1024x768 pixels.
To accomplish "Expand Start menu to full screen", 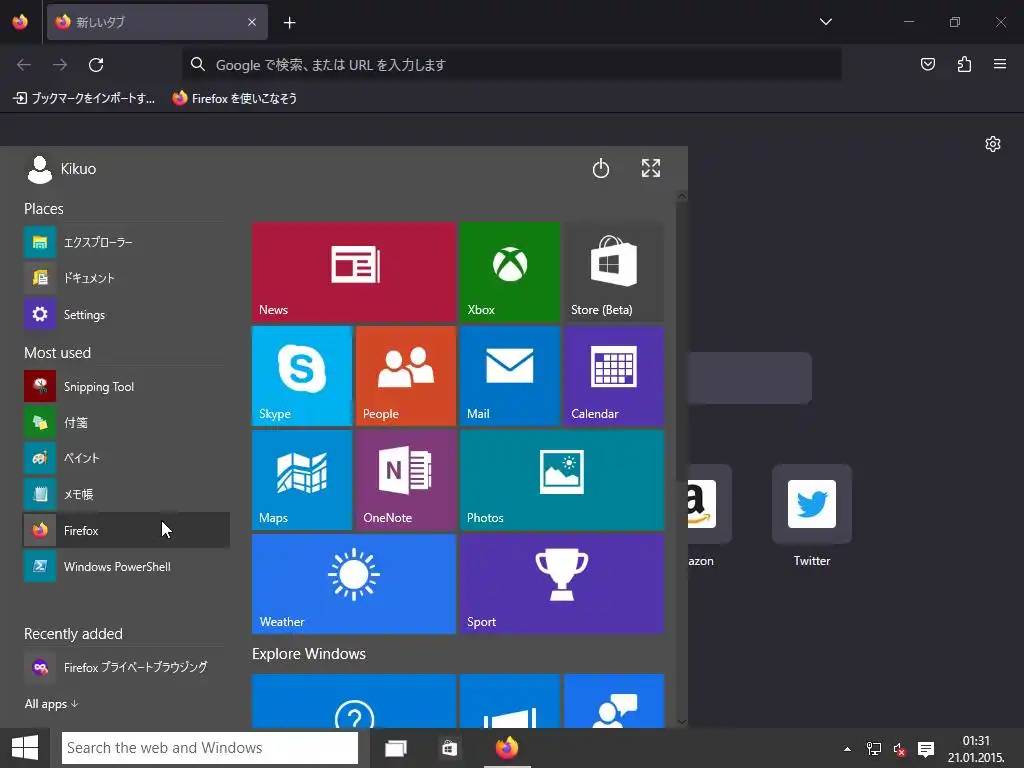I will [x=650, y=168].
